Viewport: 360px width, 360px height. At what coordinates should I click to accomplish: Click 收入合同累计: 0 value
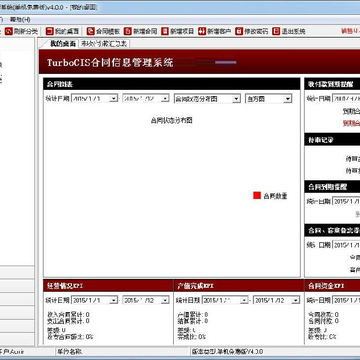68,314
